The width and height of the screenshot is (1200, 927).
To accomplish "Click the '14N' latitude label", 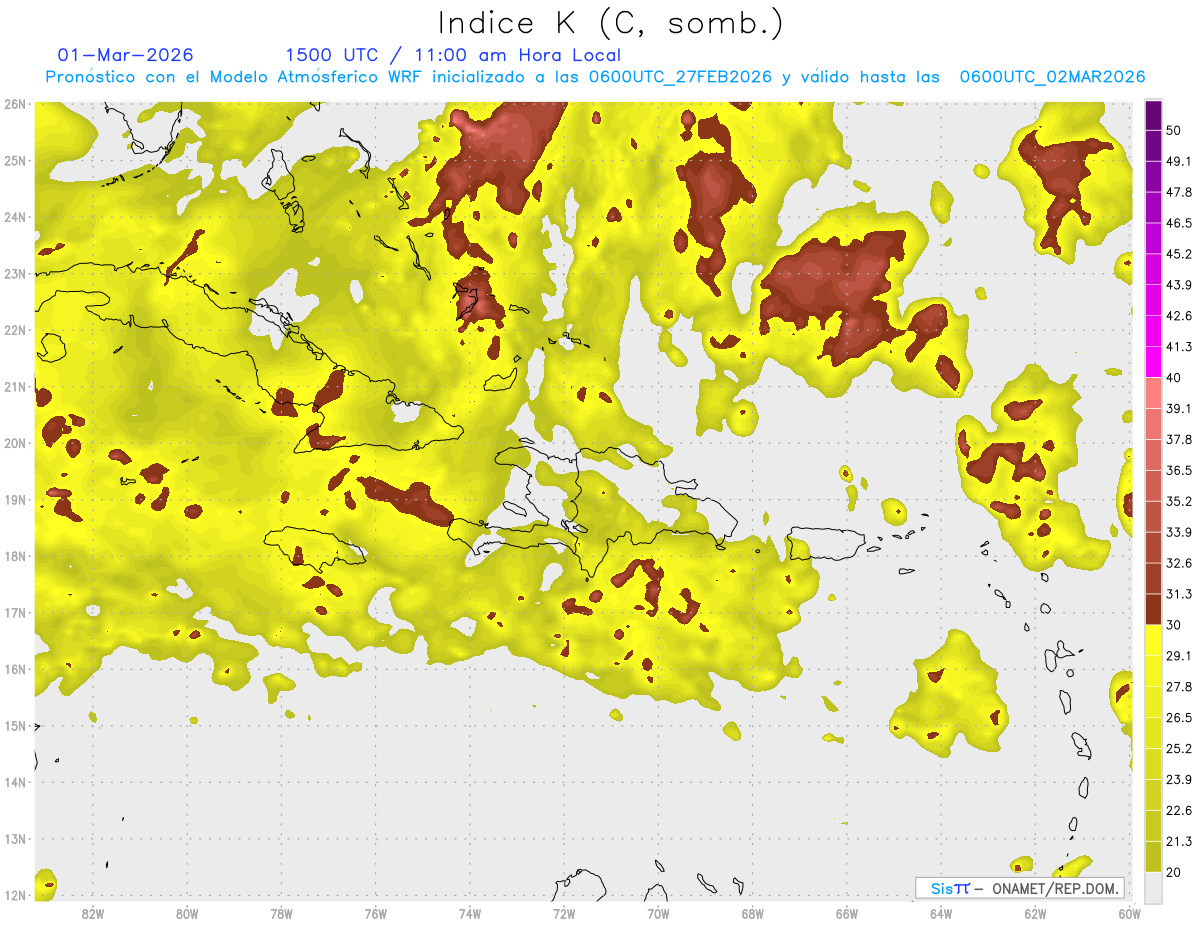I will [x=14, y=783].
